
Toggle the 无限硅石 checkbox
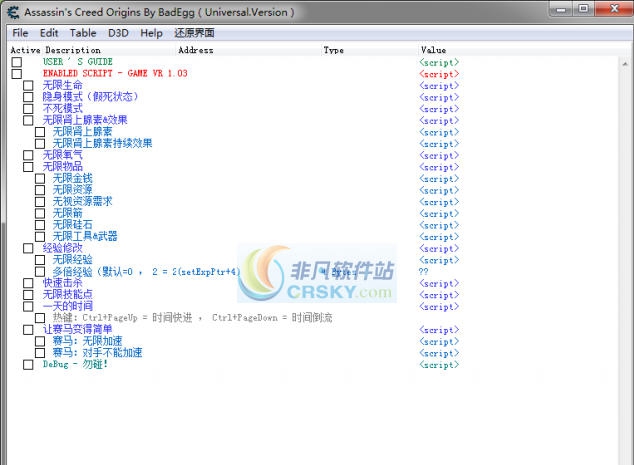coord(40,225)
